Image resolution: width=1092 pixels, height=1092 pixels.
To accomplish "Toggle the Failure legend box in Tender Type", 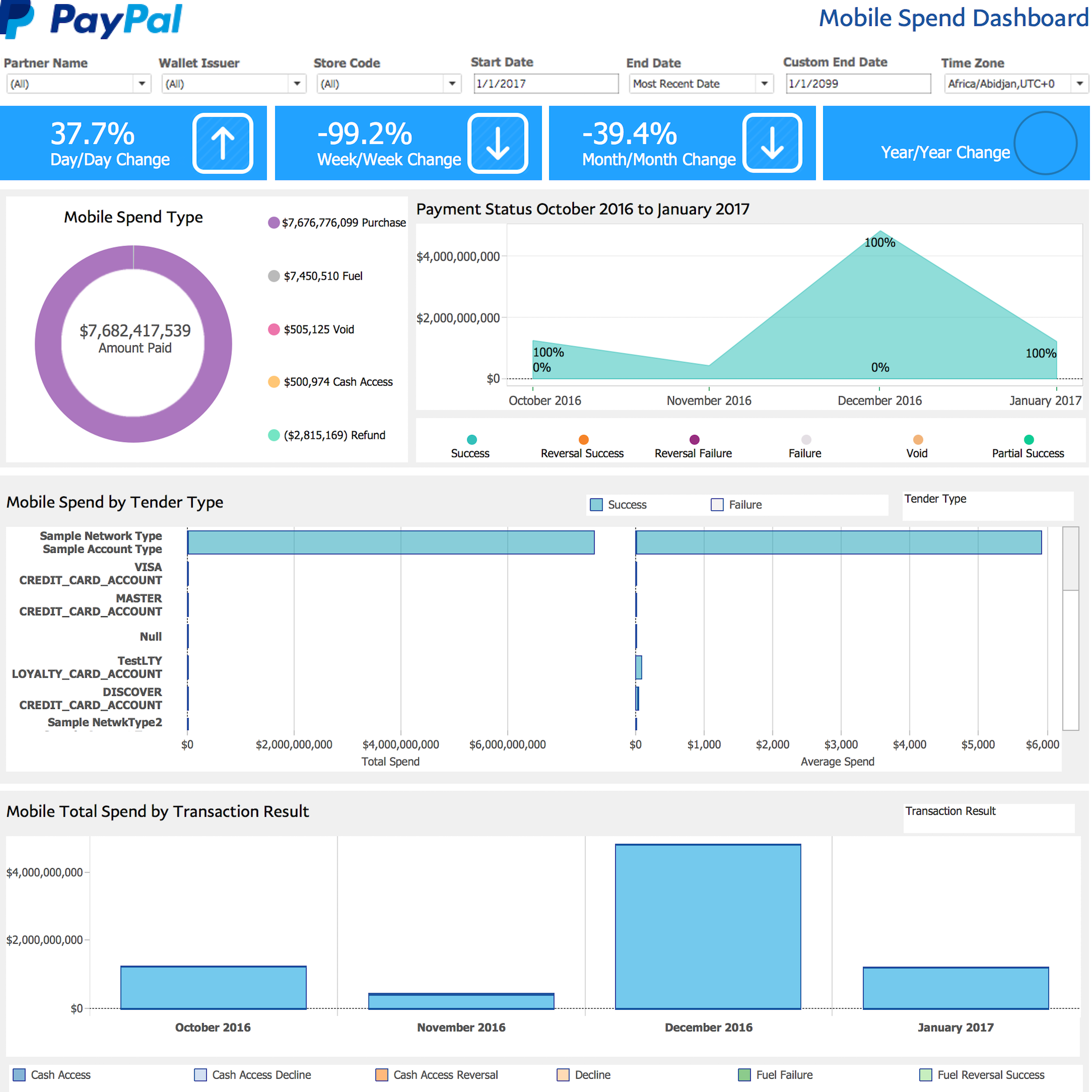I will click(717, 505).
